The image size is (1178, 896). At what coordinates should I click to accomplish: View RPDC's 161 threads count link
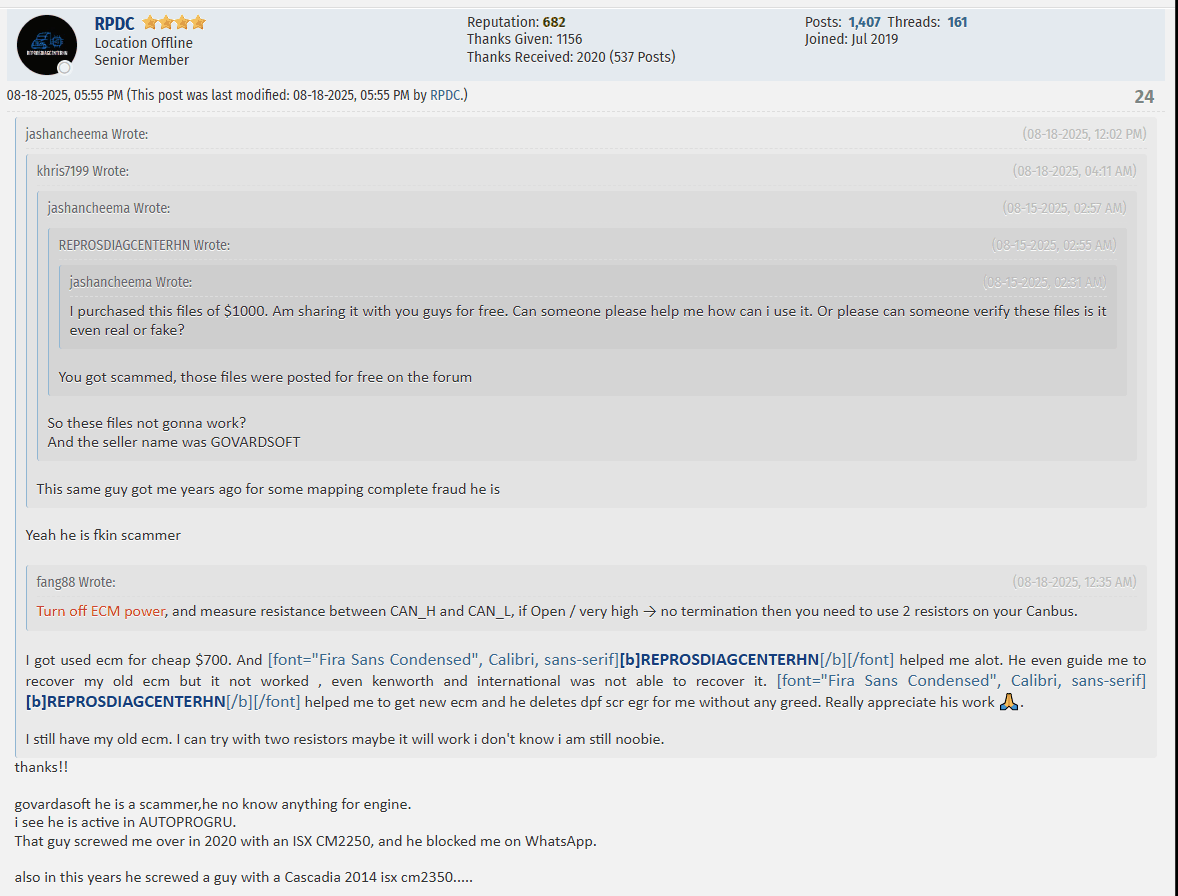(957, 22)
